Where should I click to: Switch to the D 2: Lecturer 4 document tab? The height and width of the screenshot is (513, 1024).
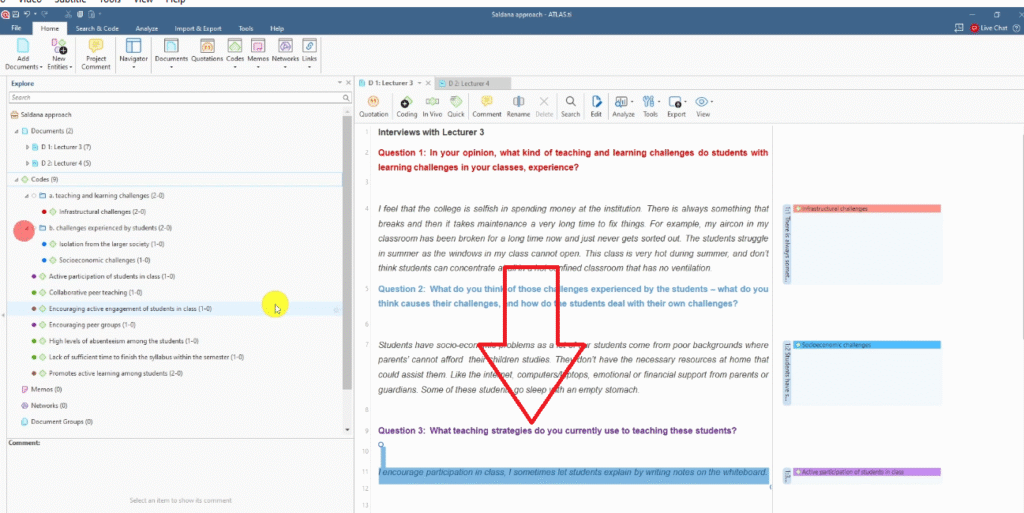tap(468, 83)
